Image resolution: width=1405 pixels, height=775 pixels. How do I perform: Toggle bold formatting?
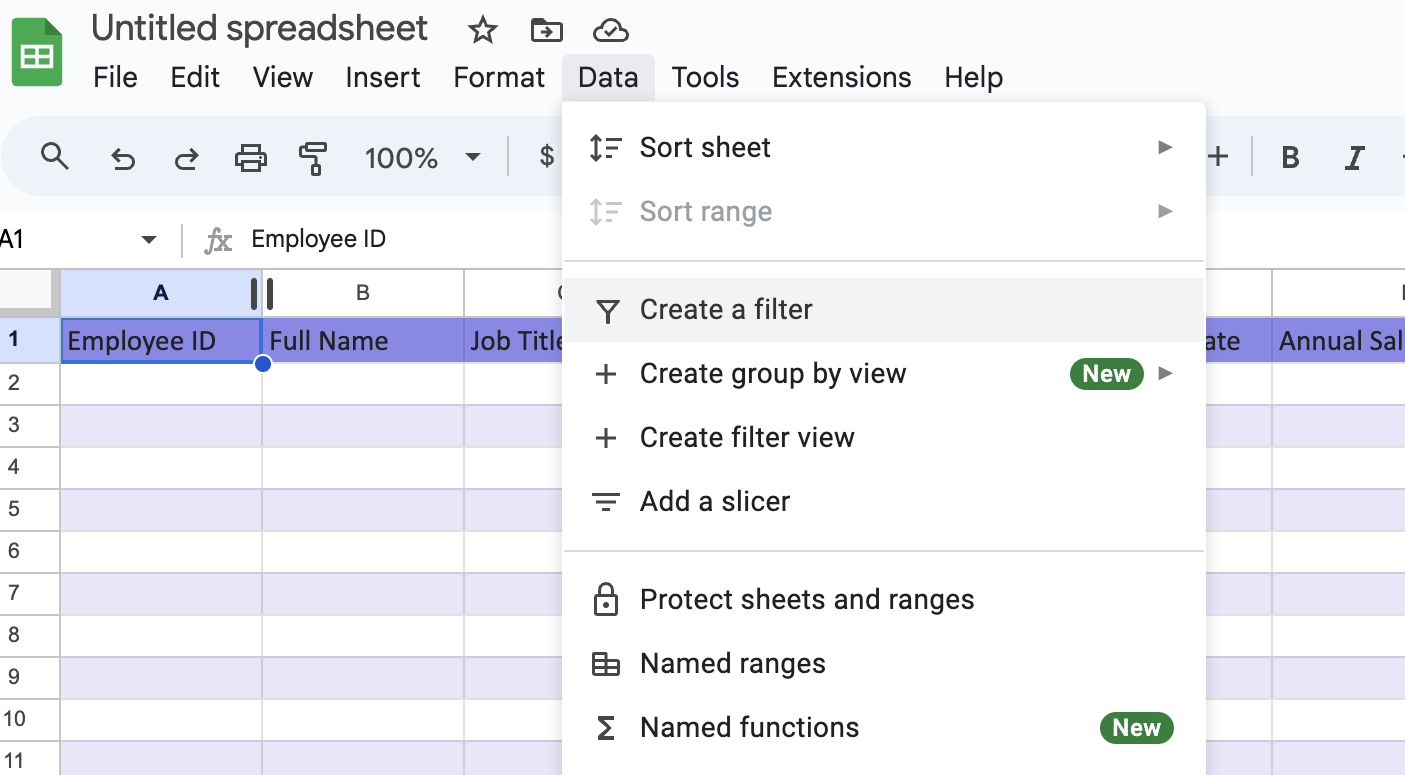(1290, 157)
